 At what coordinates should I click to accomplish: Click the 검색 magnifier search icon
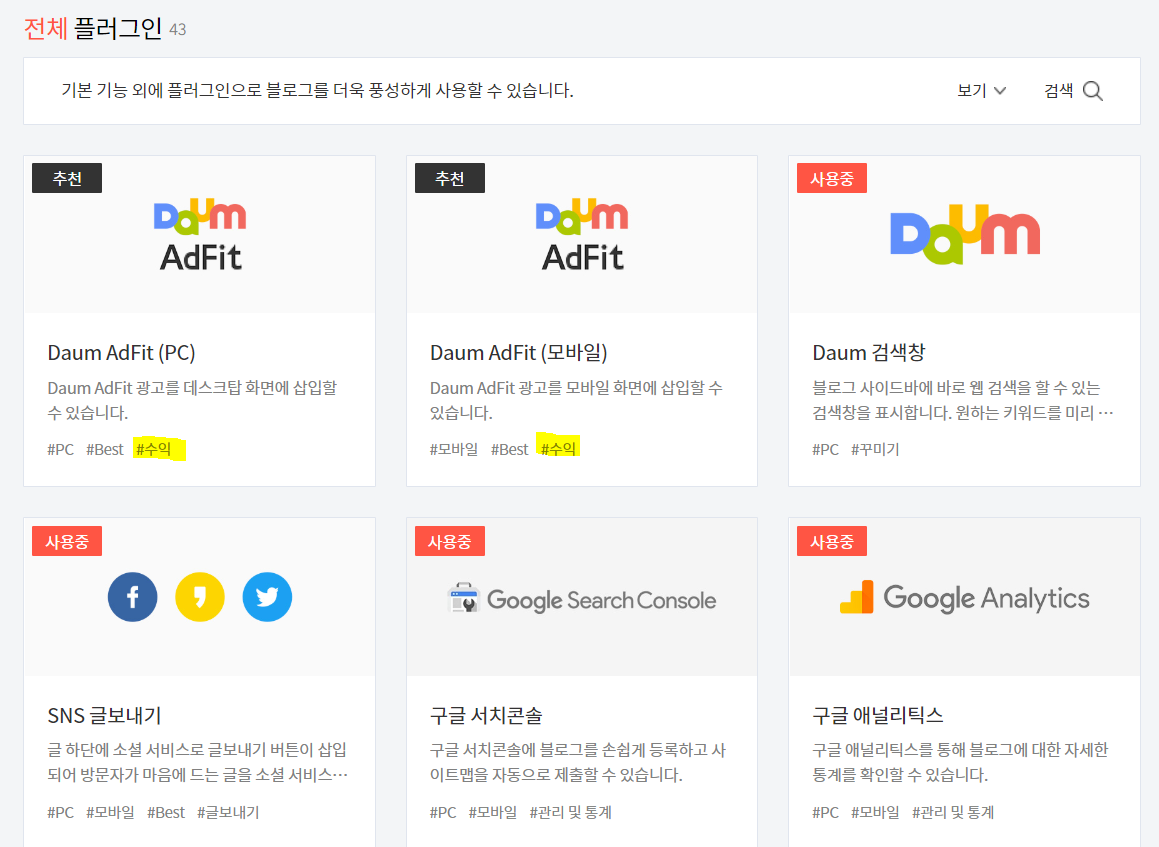tap(1092, 91)
